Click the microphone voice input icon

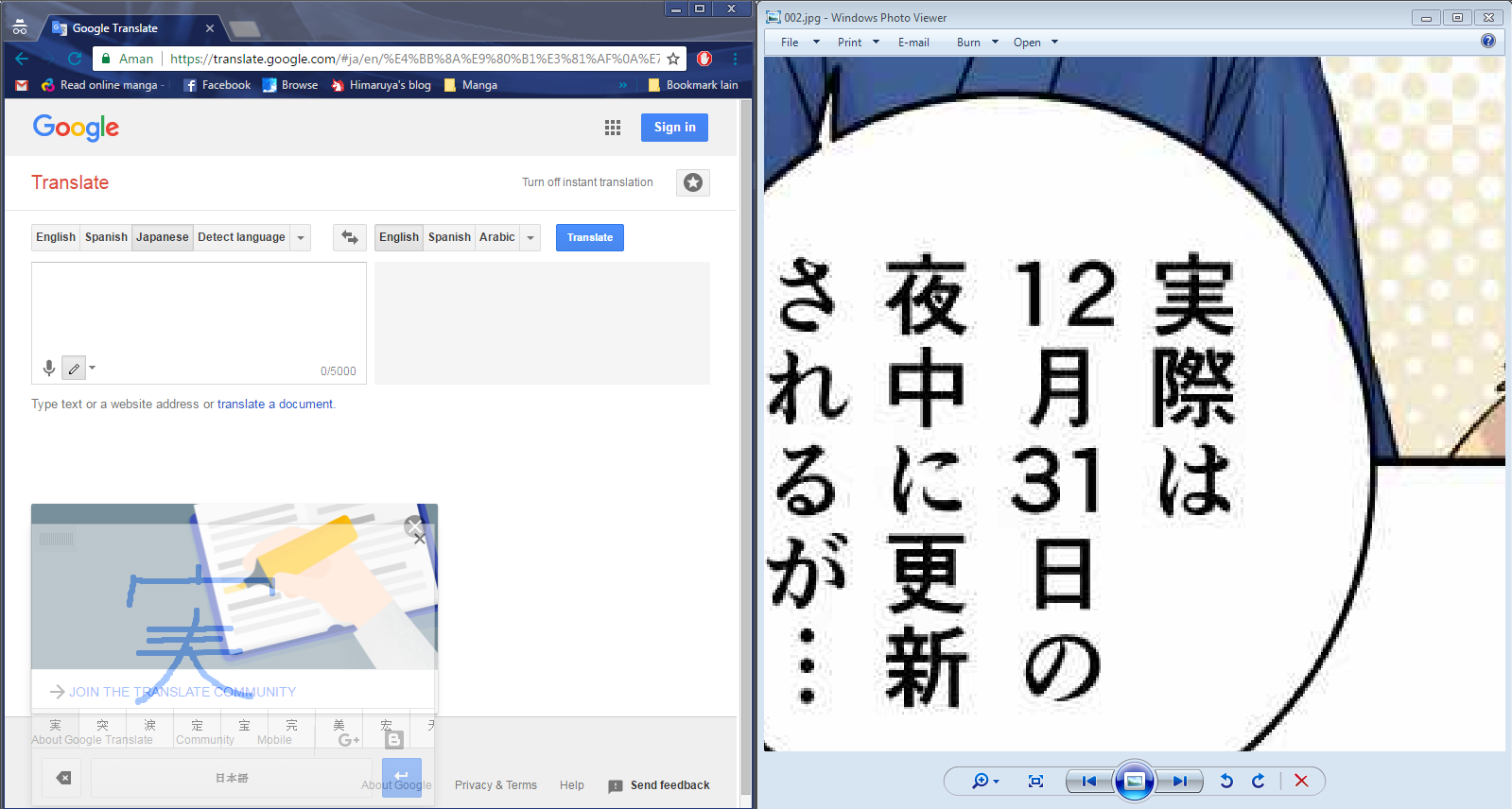48,369
